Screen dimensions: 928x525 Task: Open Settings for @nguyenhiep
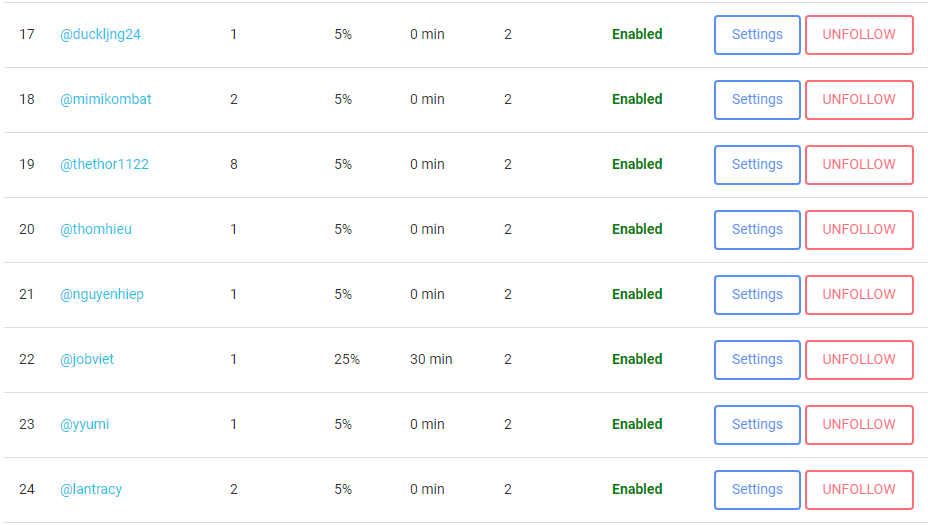pos(757,294)
